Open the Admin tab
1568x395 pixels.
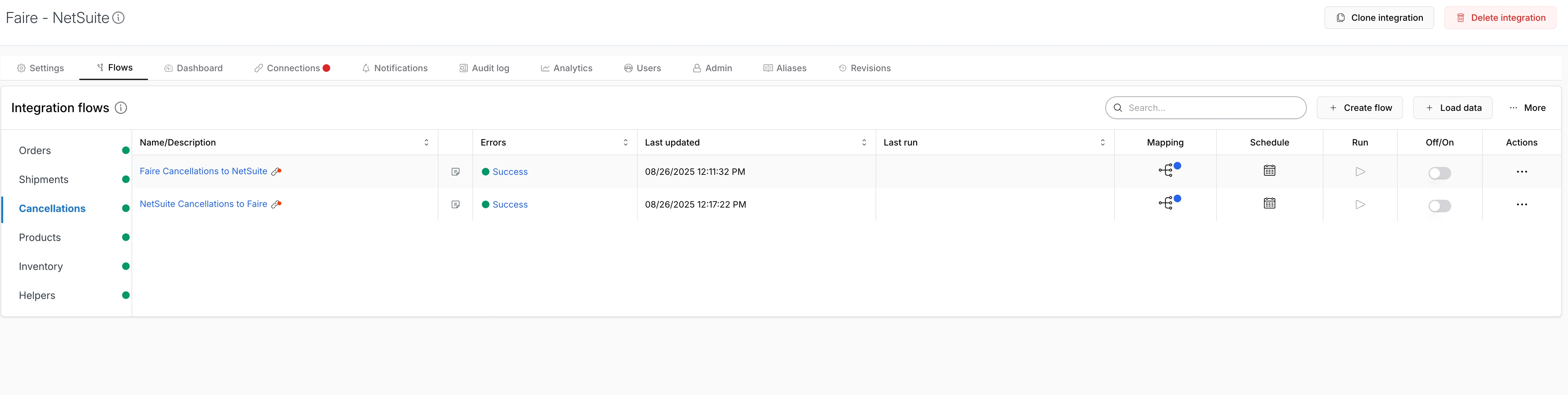click(712, 68)
